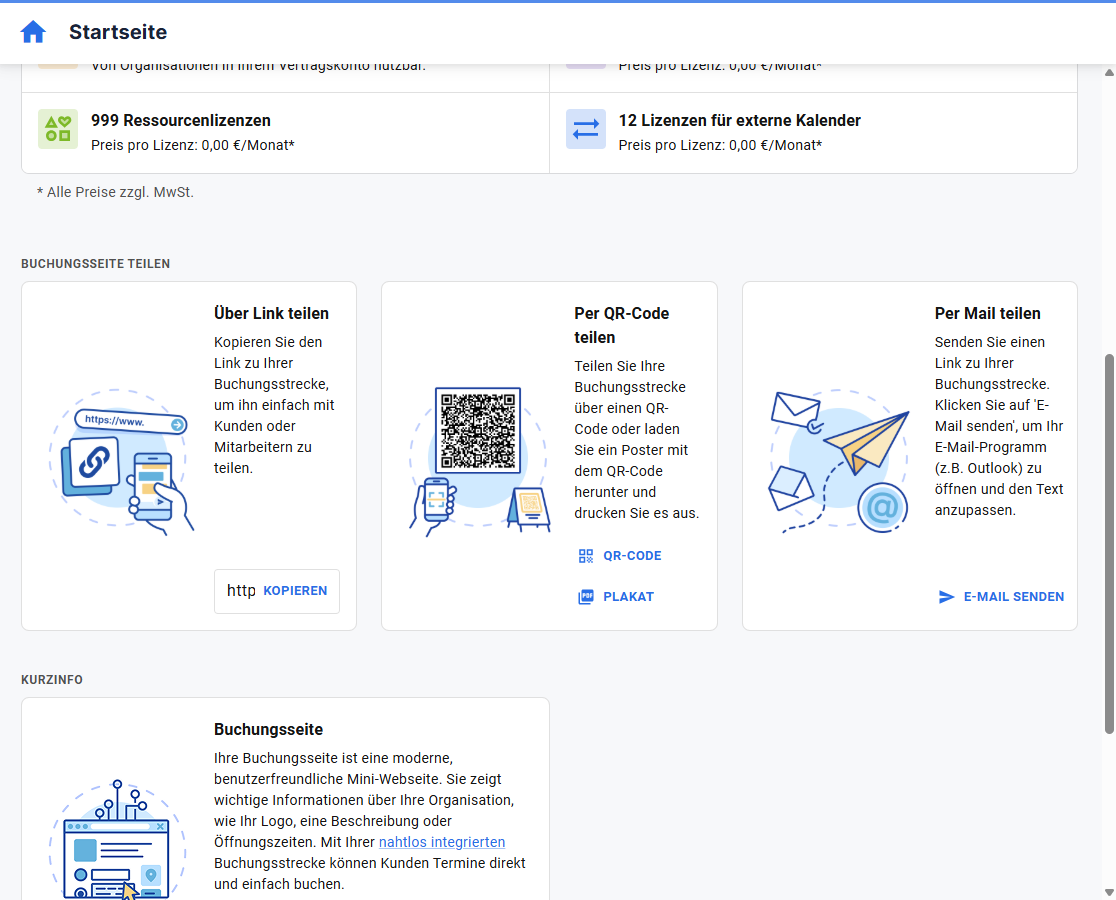Image resolution: width=1116 pixels, height=900 pixels.
Task: Click the scrollbar down arrow
Action: 1109,892
